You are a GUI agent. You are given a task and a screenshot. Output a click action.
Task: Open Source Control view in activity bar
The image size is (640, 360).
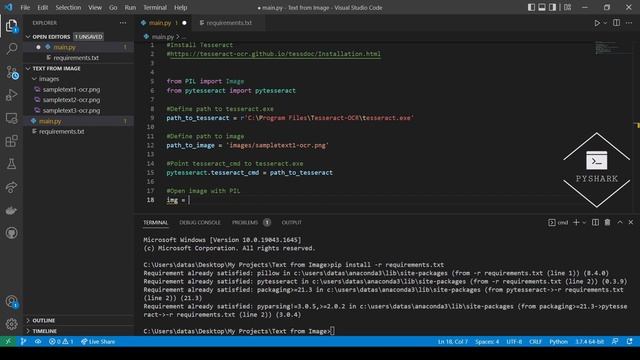[x=11, y=72]
